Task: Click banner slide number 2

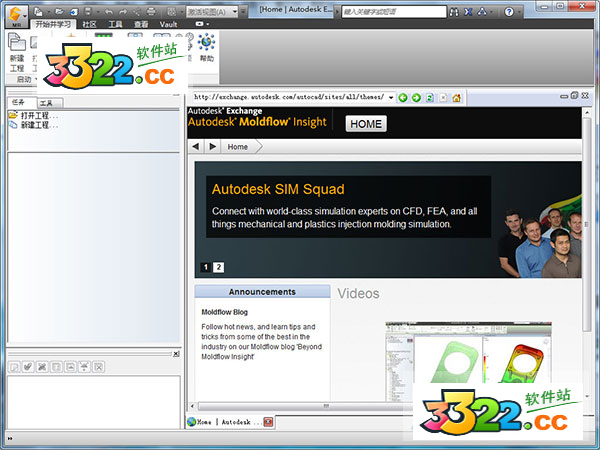Action: (x=218, y=267)
